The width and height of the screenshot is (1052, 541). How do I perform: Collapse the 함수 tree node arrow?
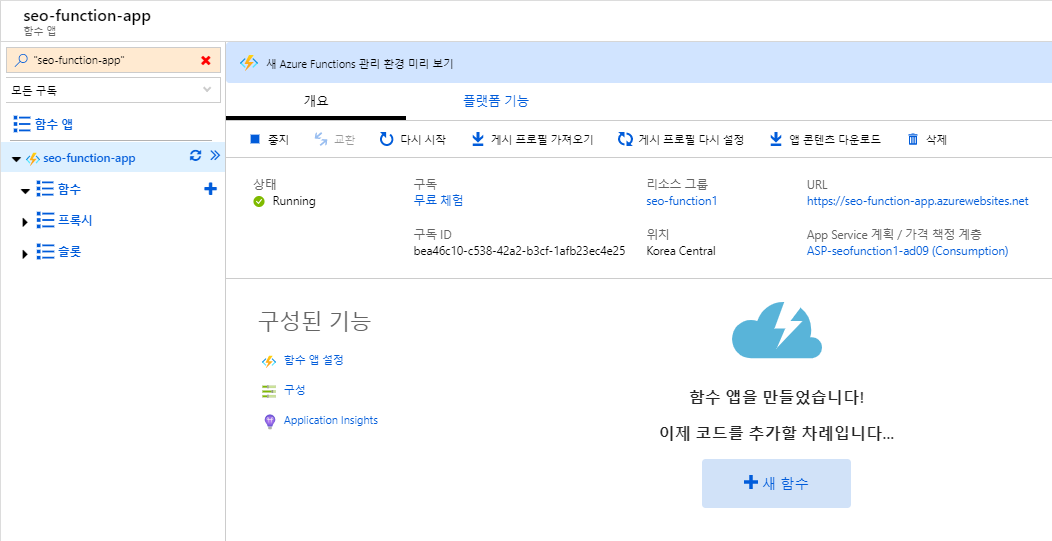coord(25,191)
